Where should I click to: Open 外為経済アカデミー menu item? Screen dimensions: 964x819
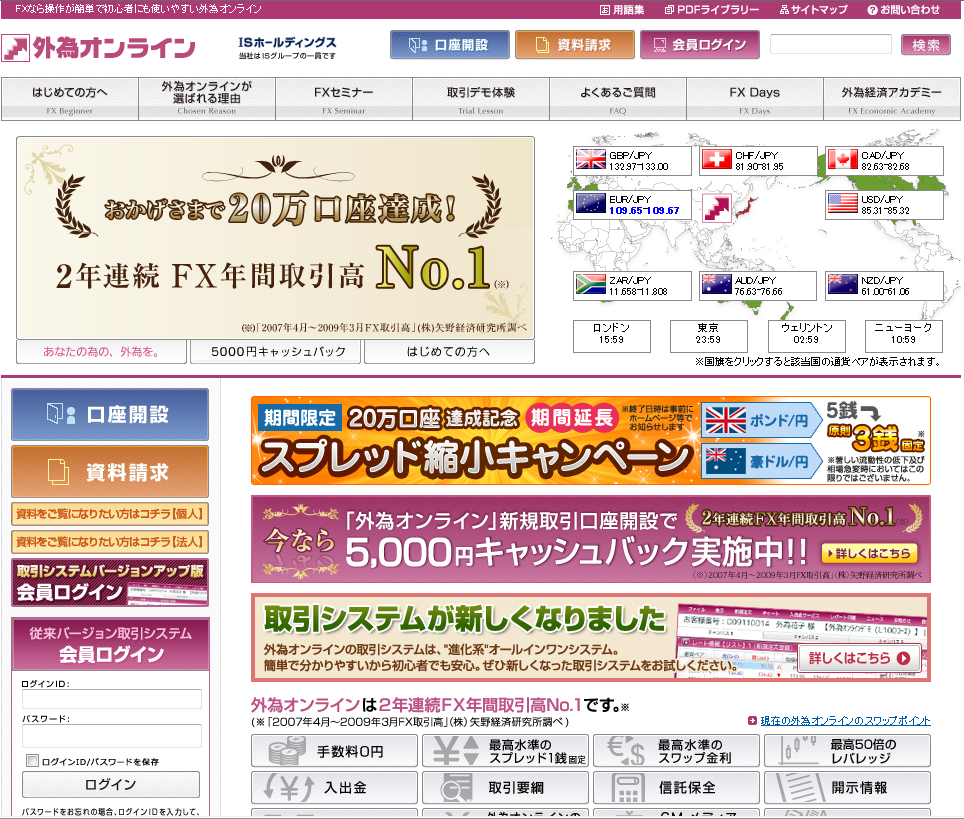point(891,99)
